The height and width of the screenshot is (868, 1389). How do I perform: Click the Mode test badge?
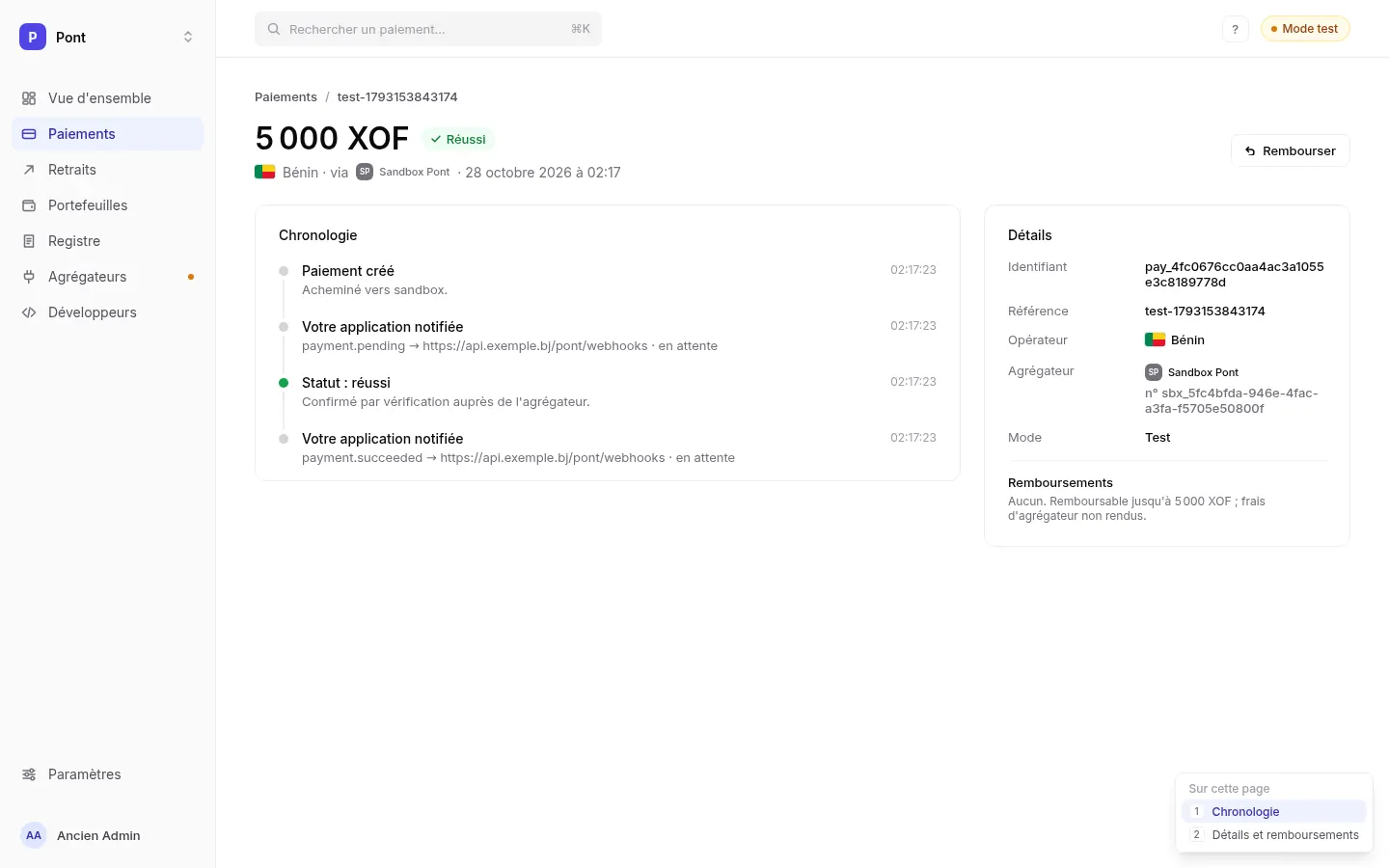(x=1305, y=29)
